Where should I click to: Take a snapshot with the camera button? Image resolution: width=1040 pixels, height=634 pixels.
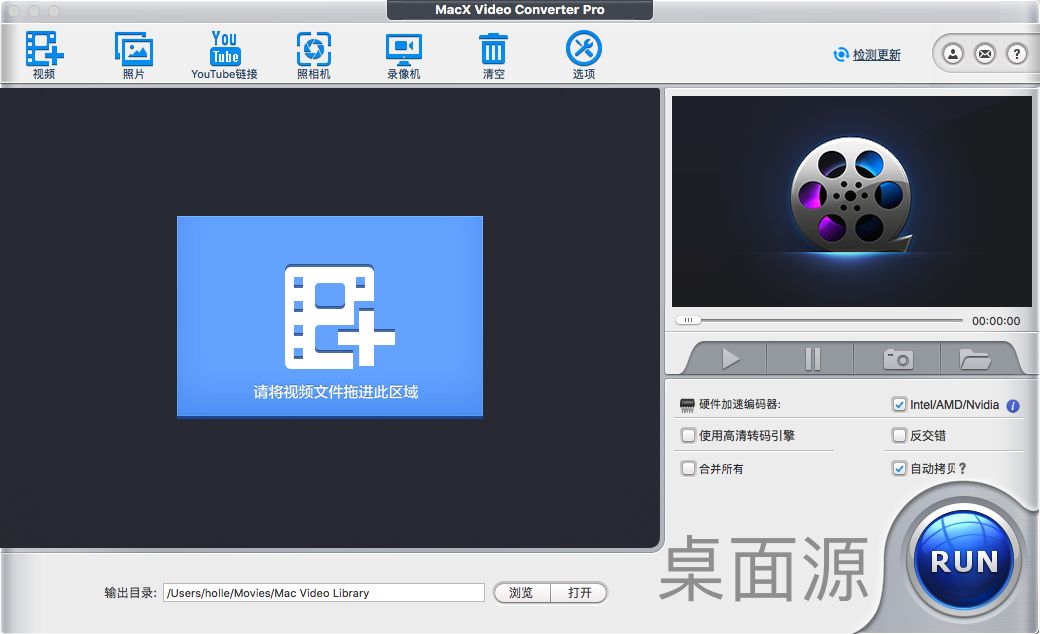[x=898, y=359]
